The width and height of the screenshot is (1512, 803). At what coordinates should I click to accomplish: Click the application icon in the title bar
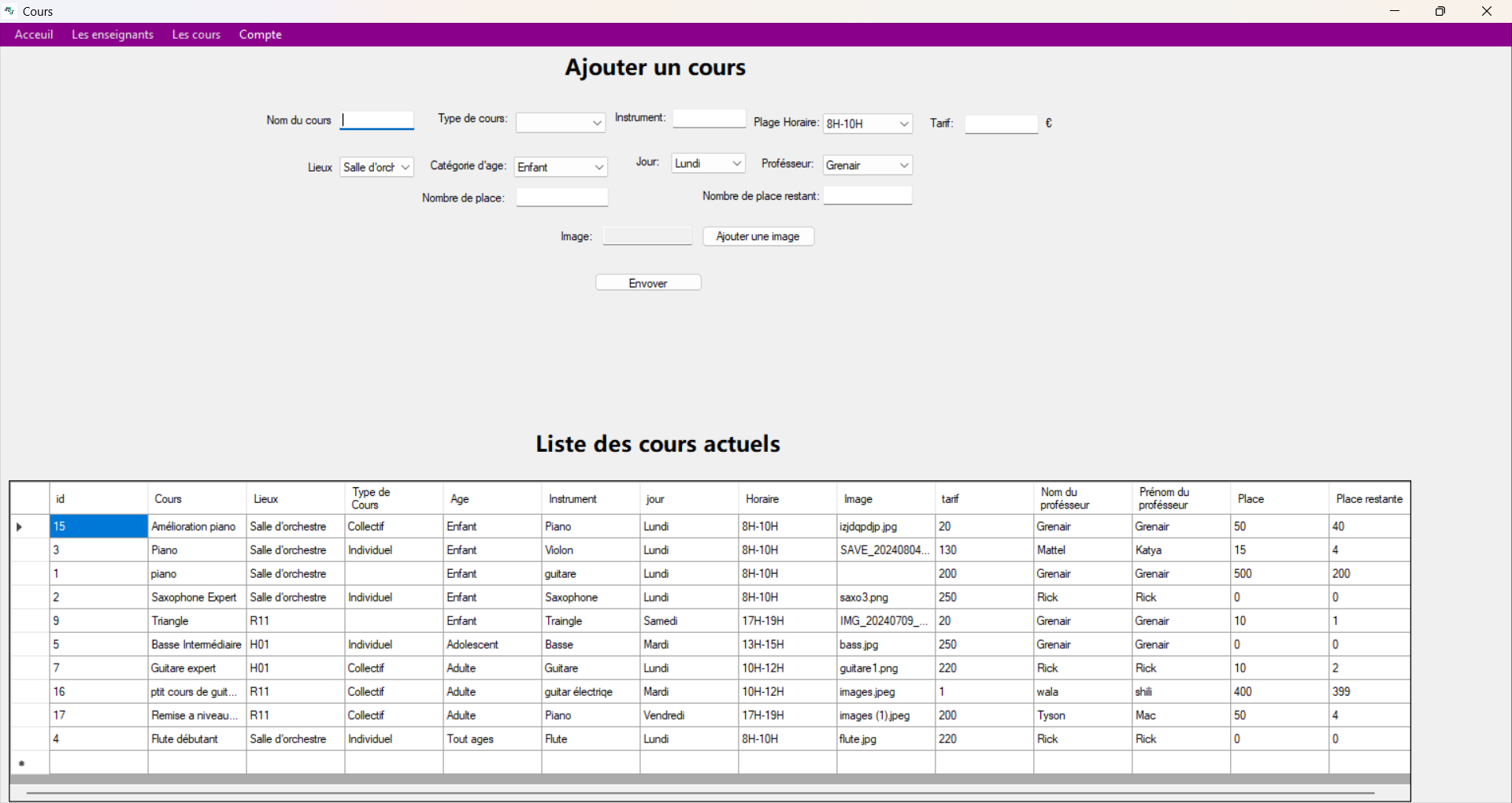click(9, 11)
